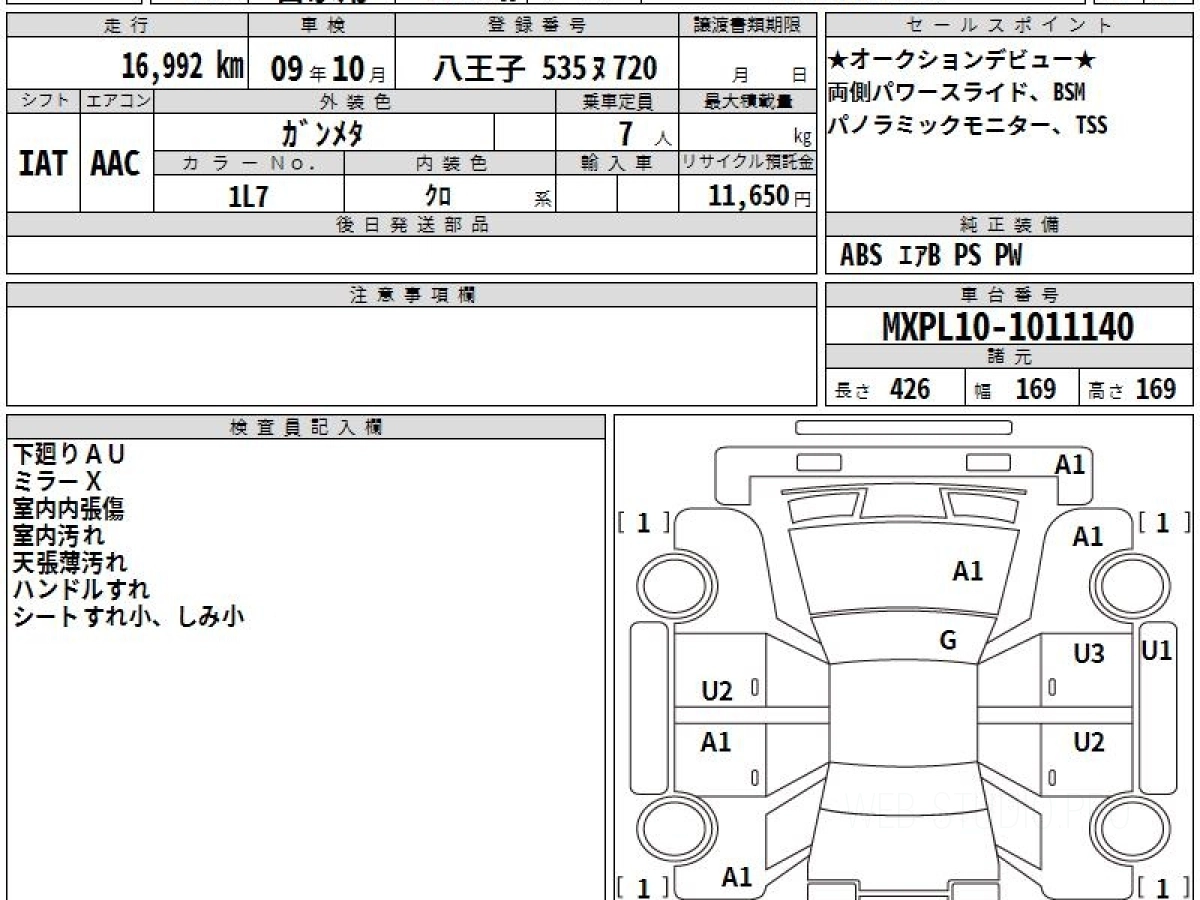1200x900 pixels.
Task: Click the カラーNo. label
Action: coord(249,163)
